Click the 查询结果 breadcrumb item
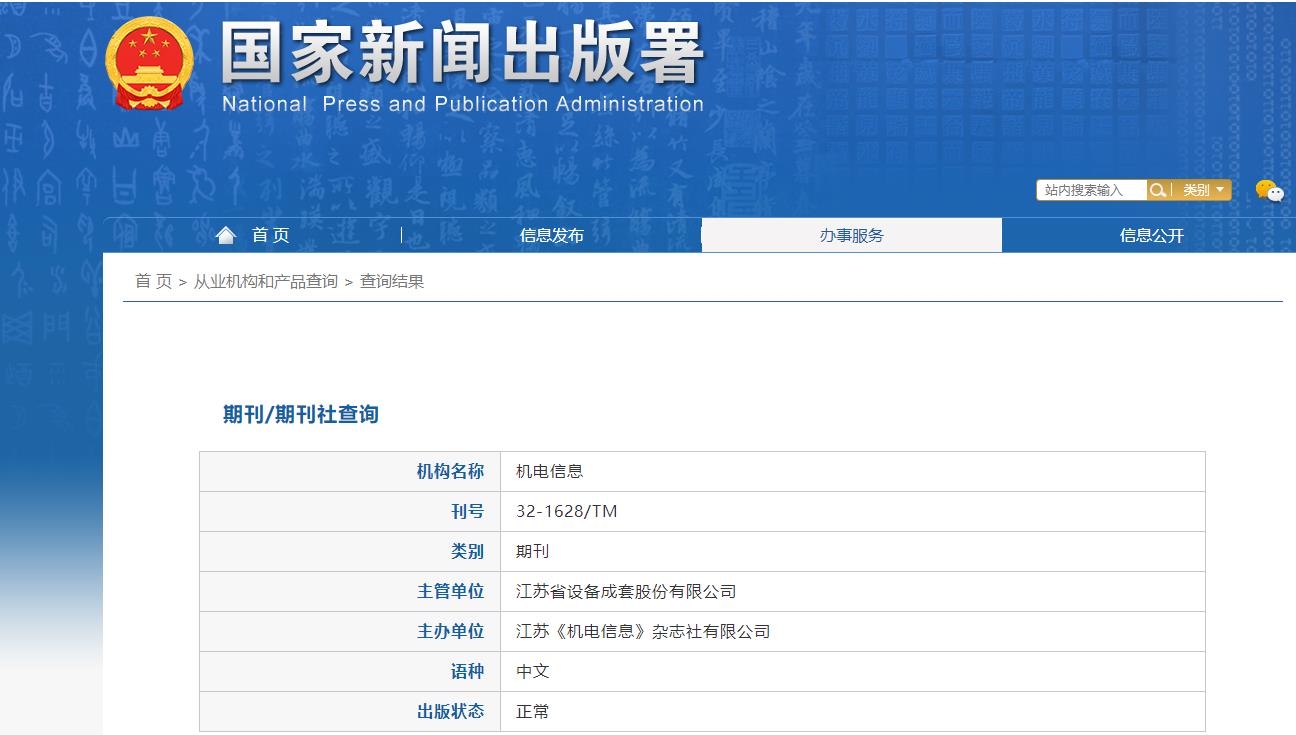This screenshot has width=1296, height=735. 392,281
